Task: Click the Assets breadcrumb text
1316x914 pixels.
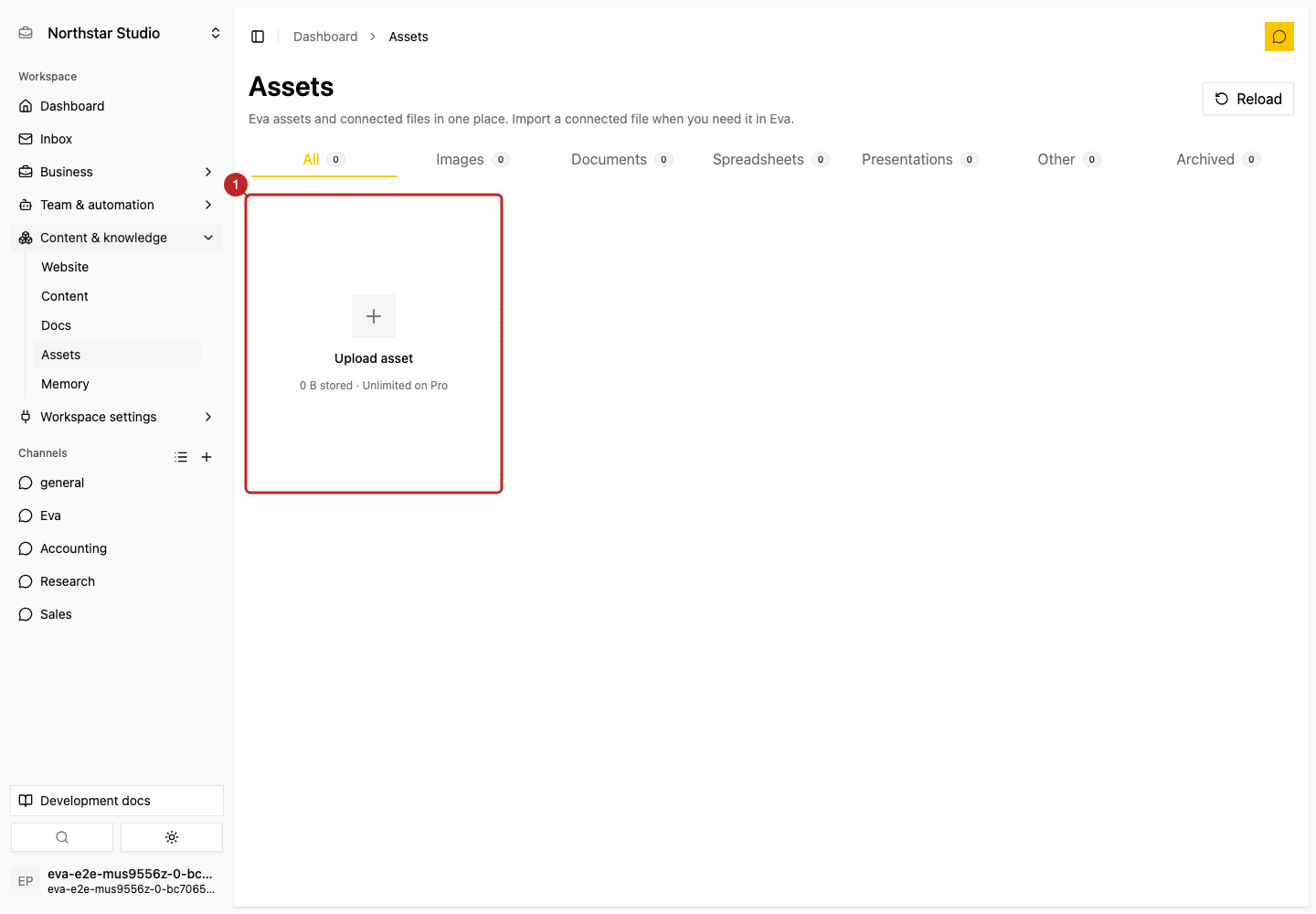Action: click(x=409, y=37)
